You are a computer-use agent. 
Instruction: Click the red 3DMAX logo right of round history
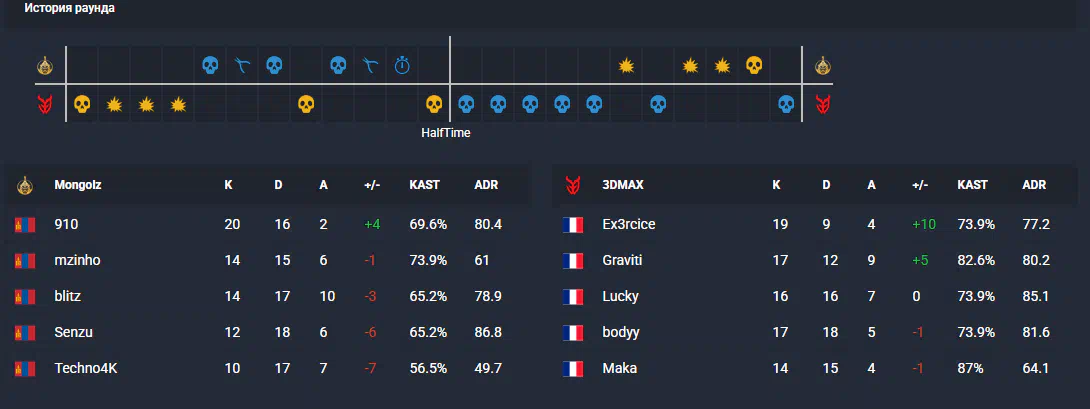[x=823, y=105]
